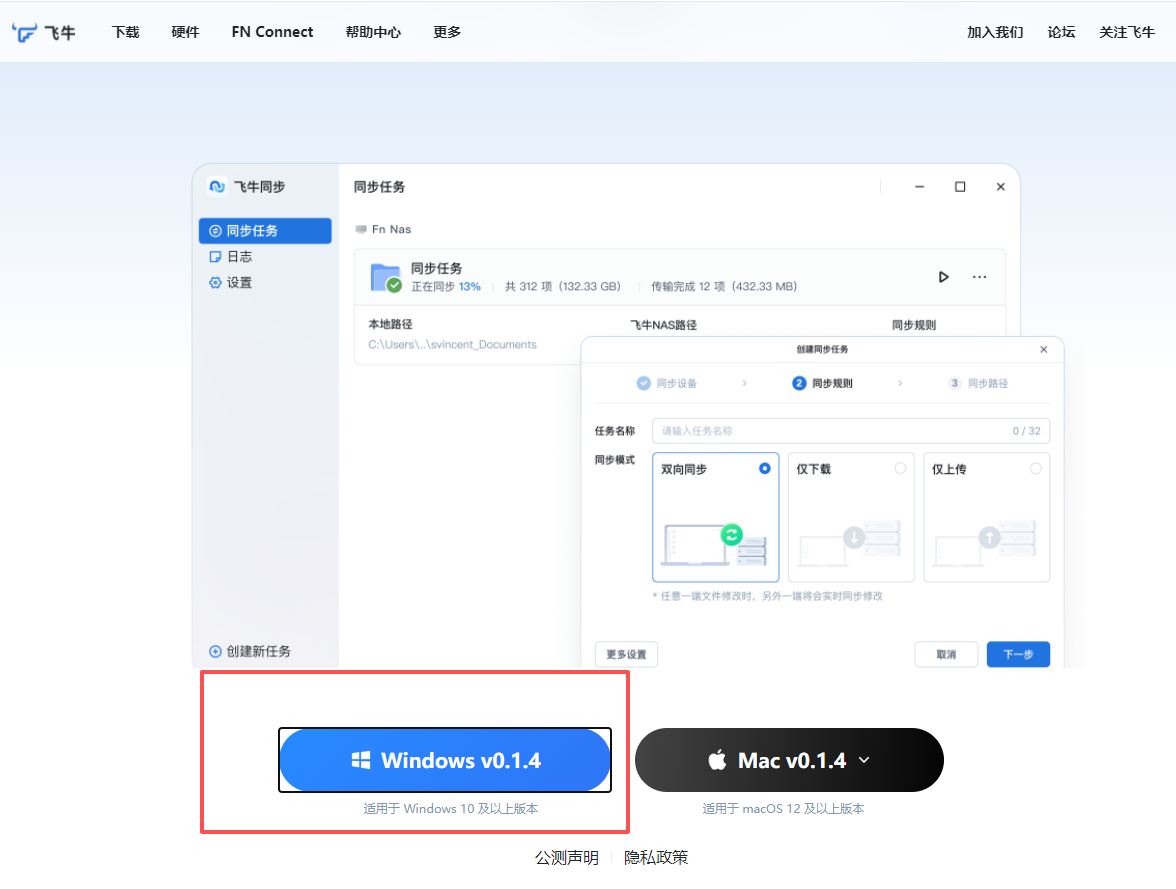Open the 隐私政策 link
Image resolution: width=1176 pixels, height=889 pixels.
coord(656,857)
